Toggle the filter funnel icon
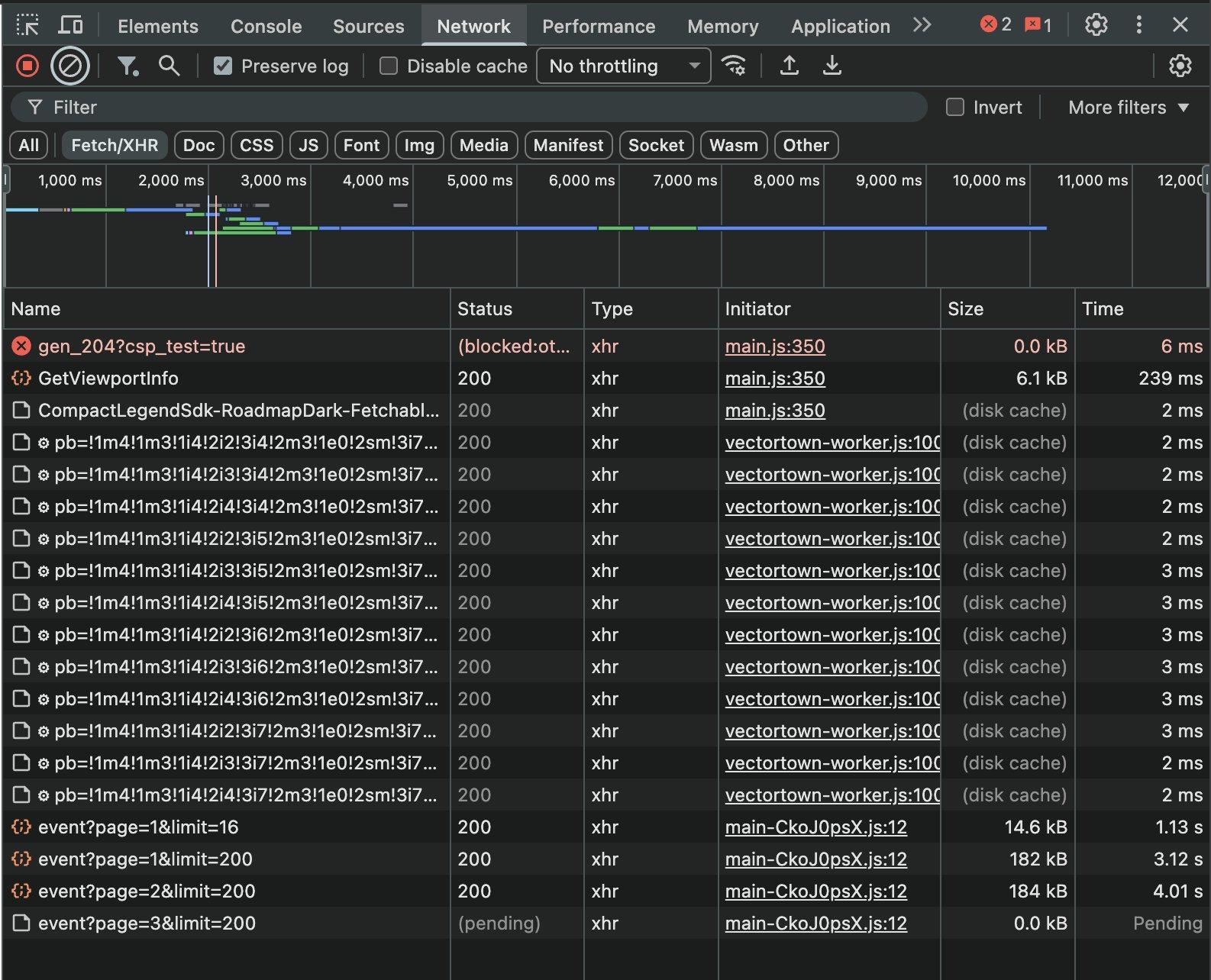1211x980 pixels. 128,66
